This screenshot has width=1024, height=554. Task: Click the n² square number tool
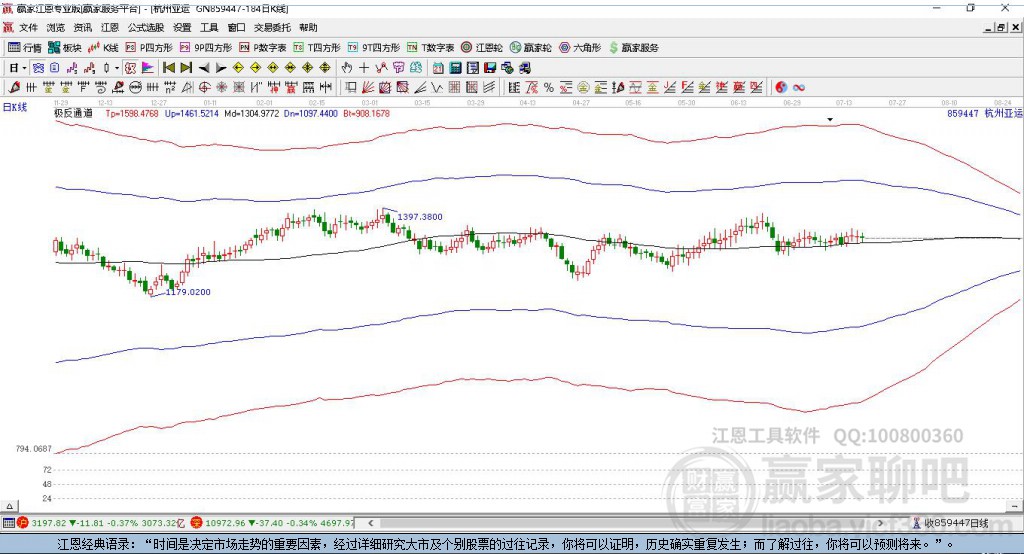click(170, 88)
